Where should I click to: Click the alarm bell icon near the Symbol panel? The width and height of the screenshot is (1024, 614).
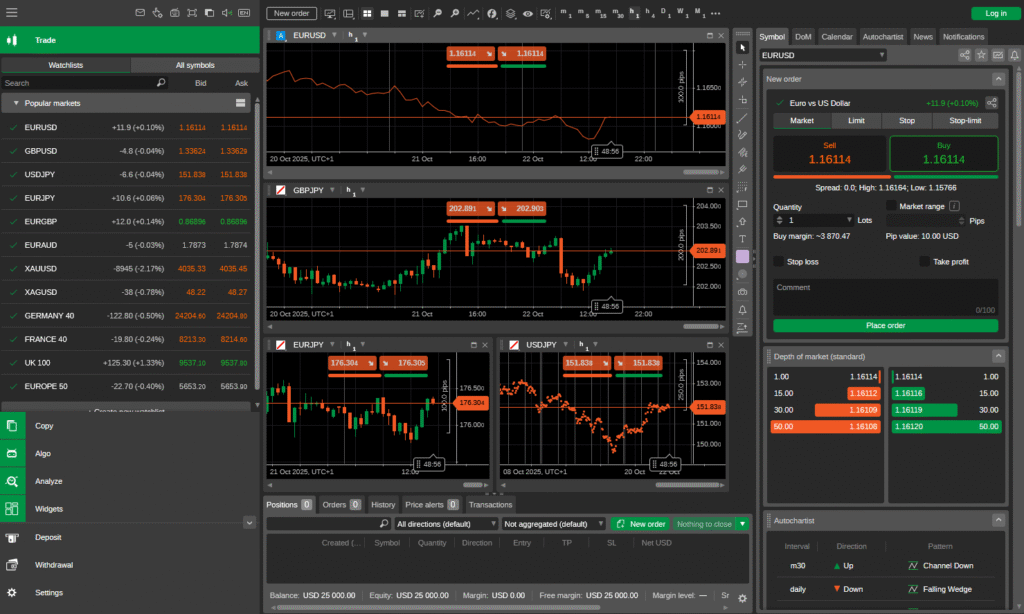[x=1014, y=55]
